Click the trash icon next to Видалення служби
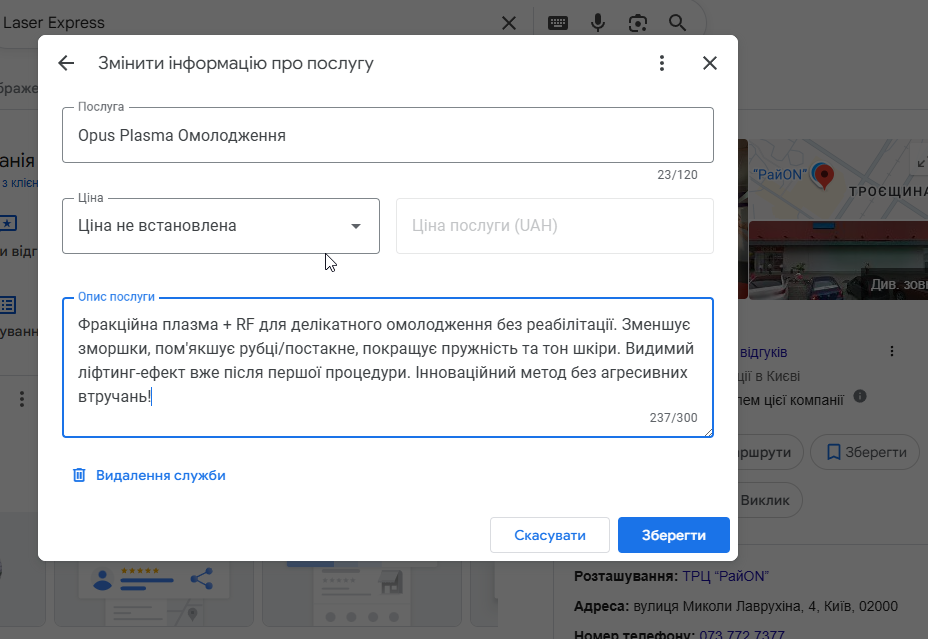This screenshot has height=639, width=928. pyautogui.click(x=79, y=475)
